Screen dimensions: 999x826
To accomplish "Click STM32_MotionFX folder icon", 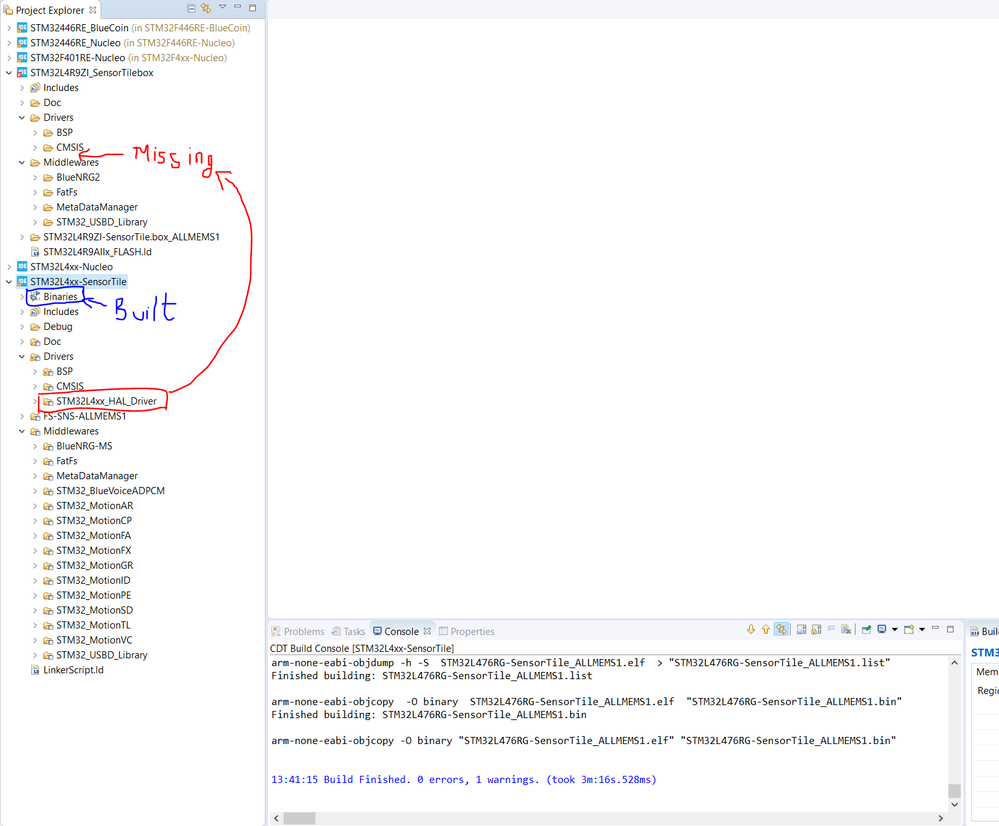I will [48, 551].
